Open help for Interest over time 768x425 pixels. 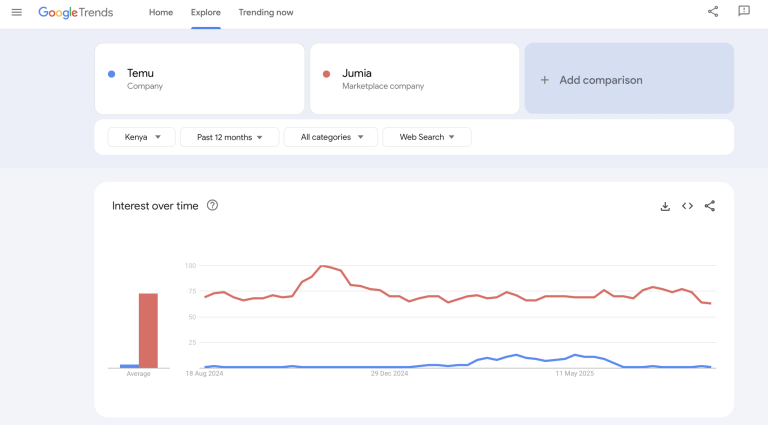pos(212,206)
